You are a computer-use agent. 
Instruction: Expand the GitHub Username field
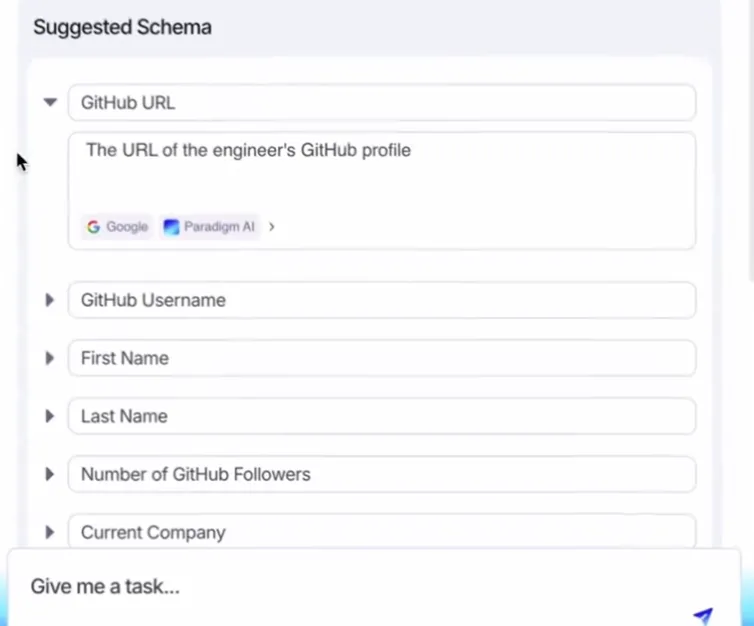(49, 300)
